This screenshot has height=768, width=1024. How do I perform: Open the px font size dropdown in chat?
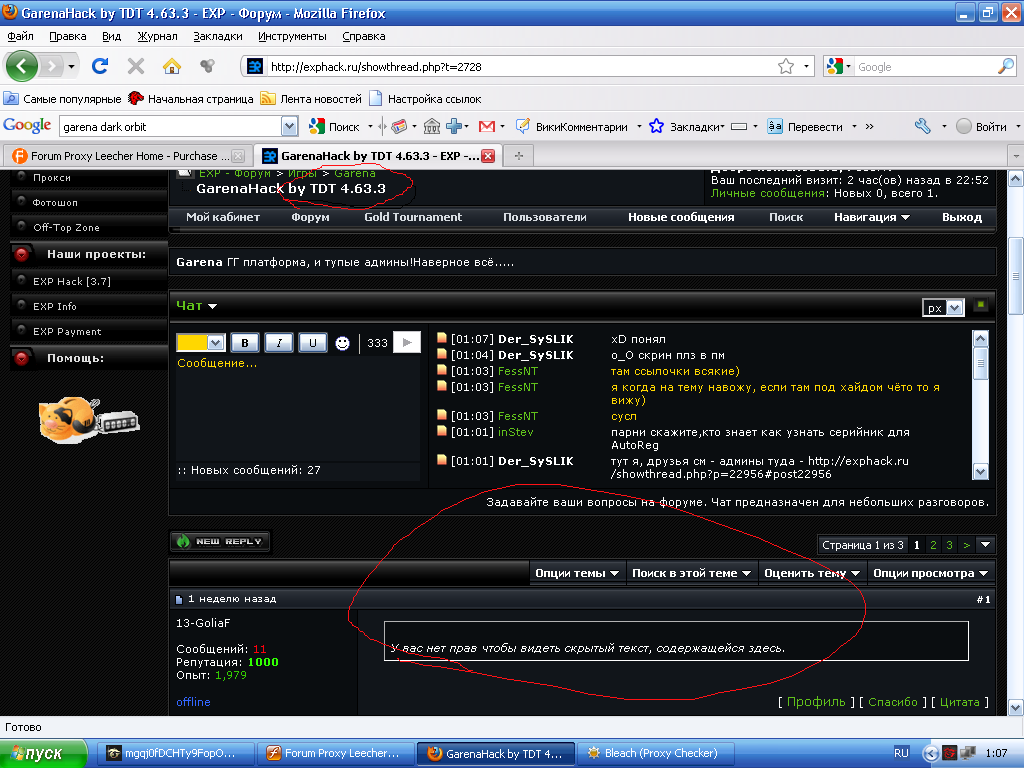tap(955, 308)
